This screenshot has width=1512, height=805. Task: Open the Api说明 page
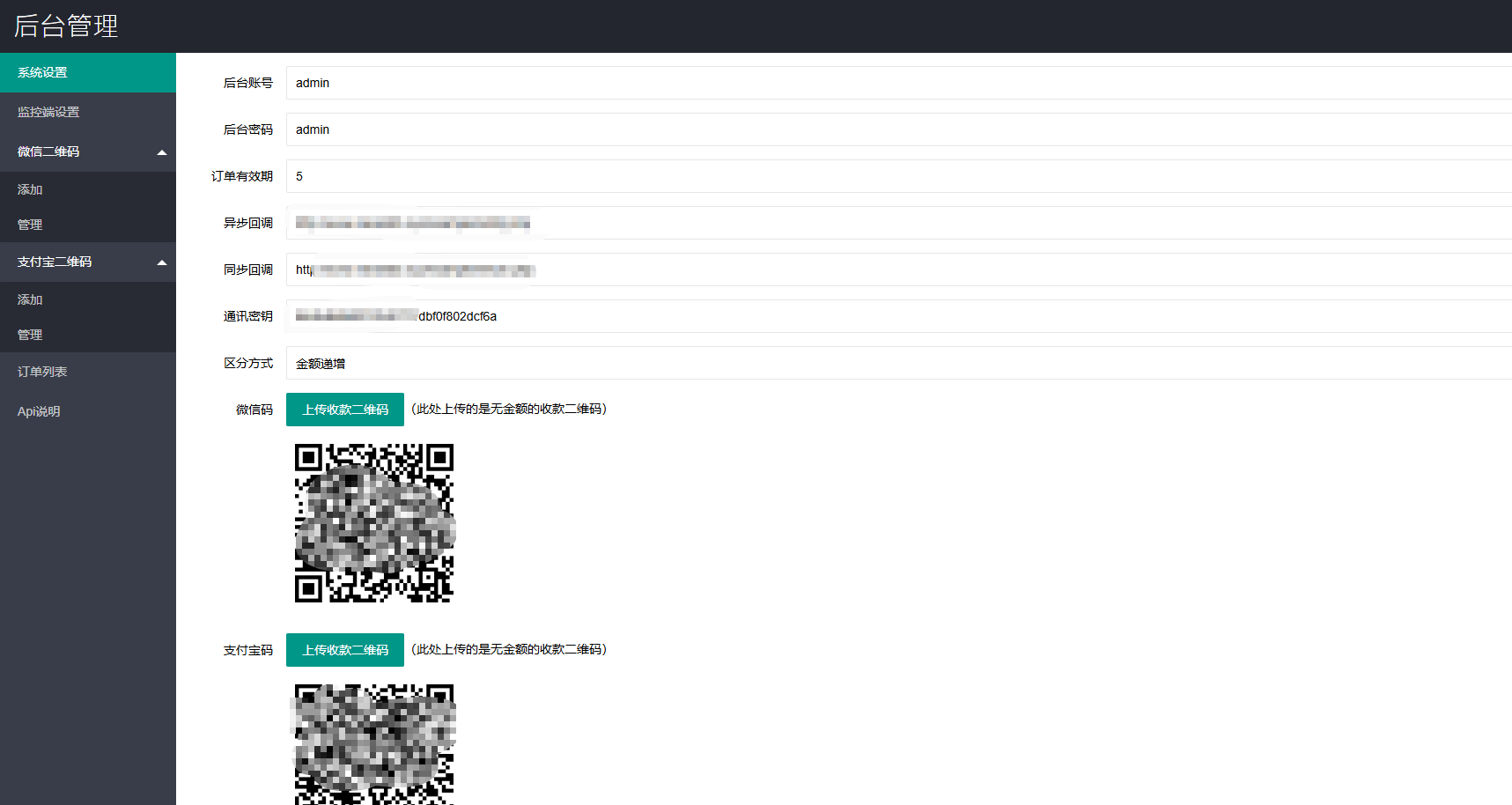pyautogui.click(x=88, y=411)
